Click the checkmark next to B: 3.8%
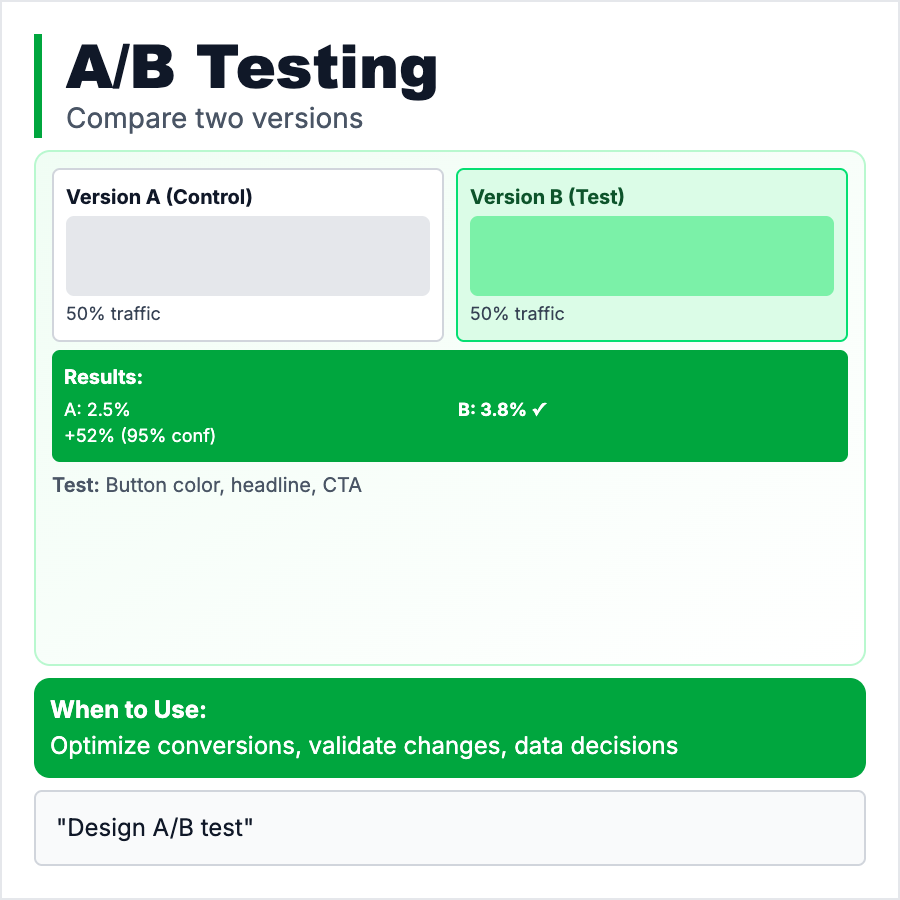900x900 pixels. 539,410
